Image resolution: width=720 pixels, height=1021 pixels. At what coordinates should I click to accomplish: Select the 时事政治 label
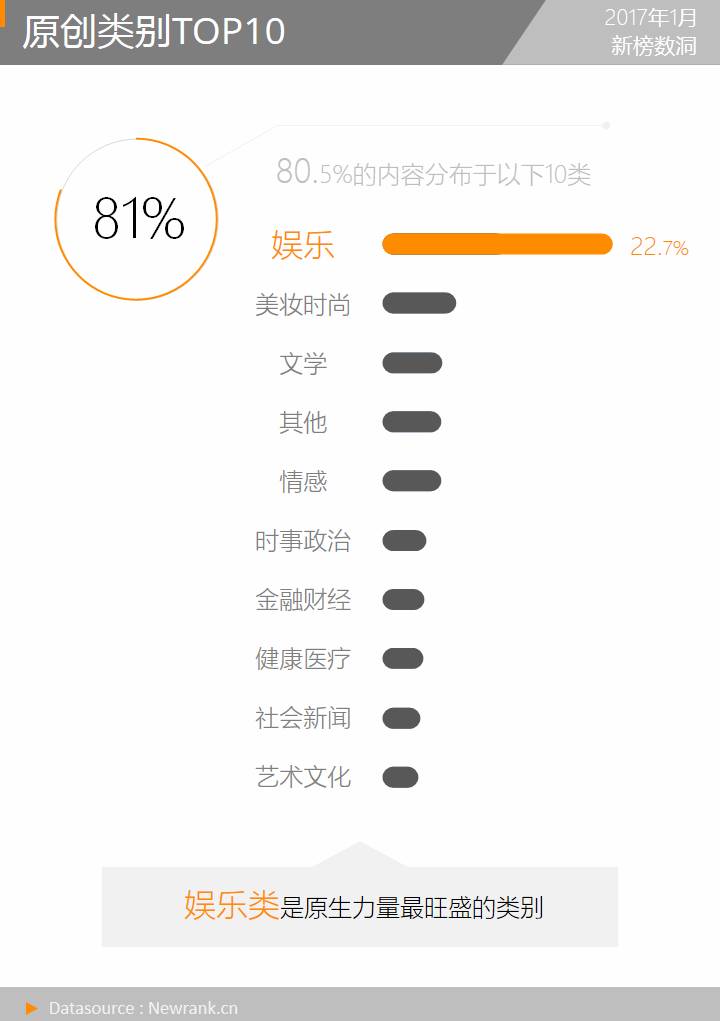[x=303, y=541]
